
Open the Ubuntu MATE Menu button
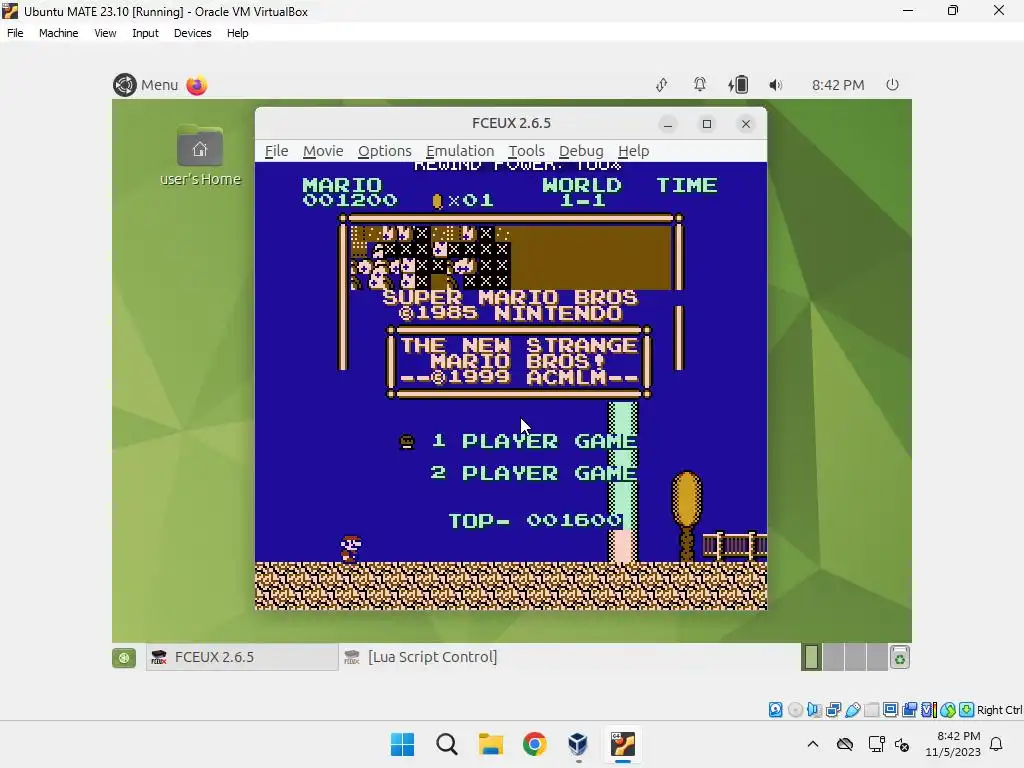pyautogui.click(x=146, y=85)
